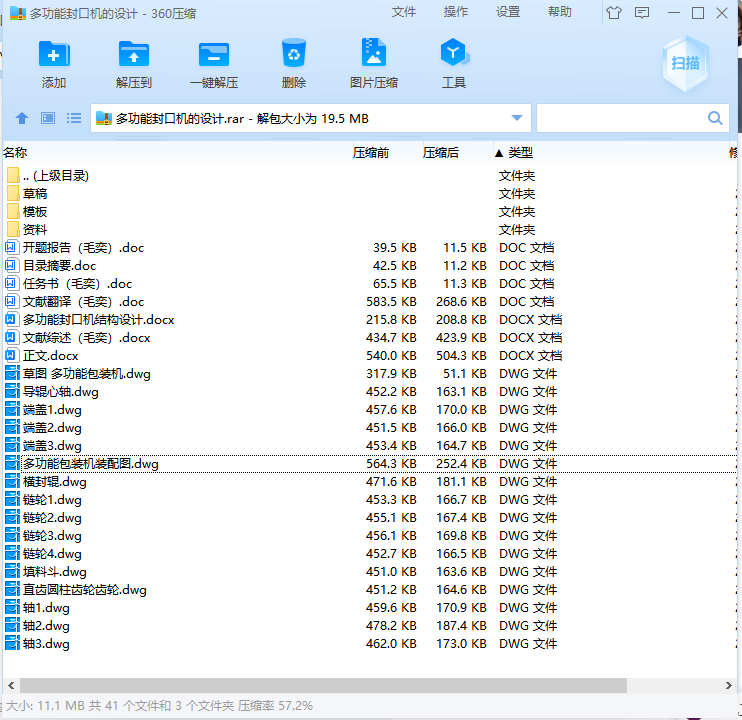Open the 设置 menu
Image resolution: width=742 pixels, height=720 pixels.
coord(508,12)
